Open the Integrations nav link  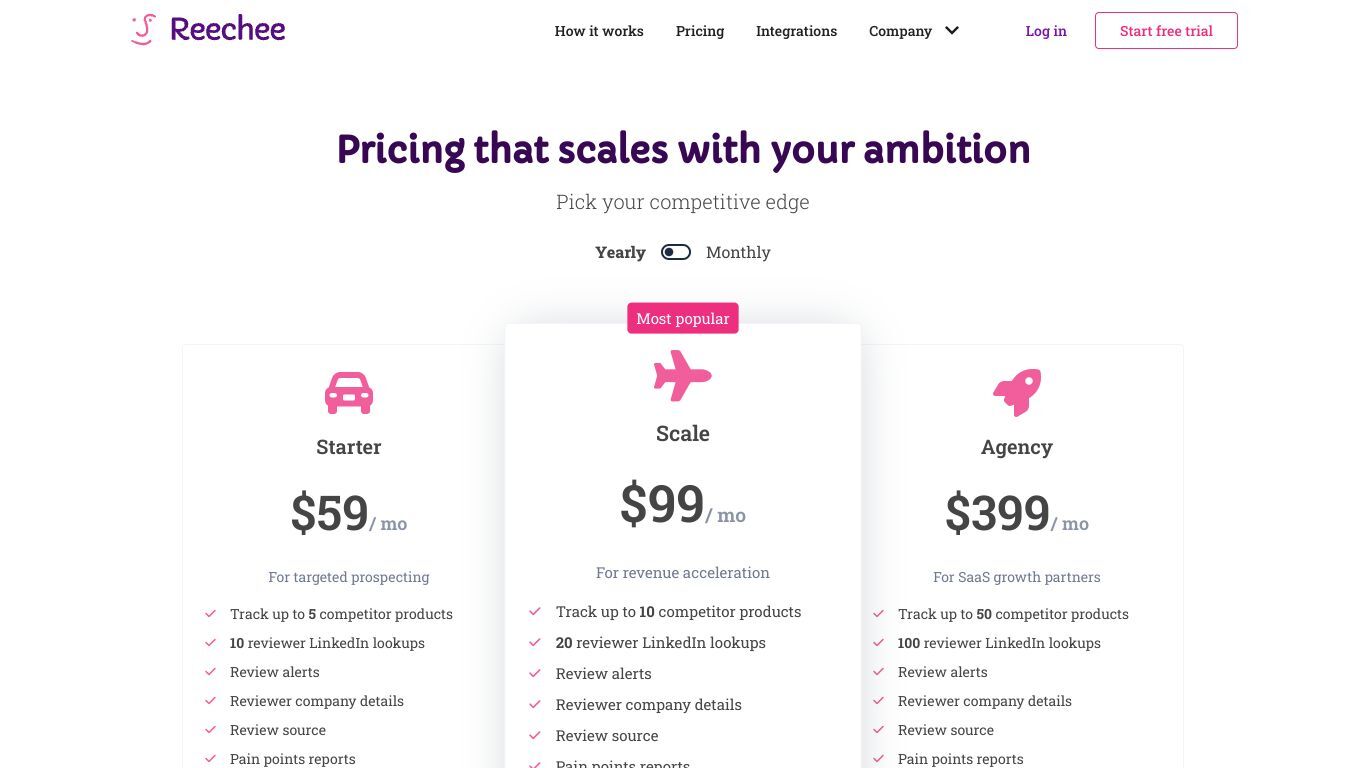[796, 31]
